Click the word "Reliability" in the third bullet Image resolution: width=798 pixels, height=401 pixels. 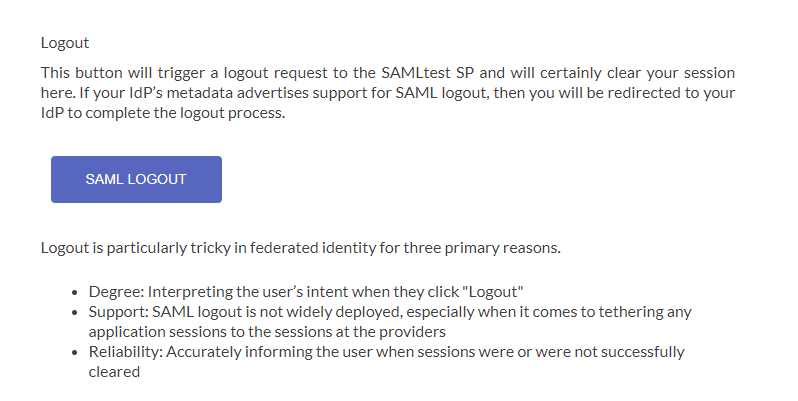coord(124,351)
